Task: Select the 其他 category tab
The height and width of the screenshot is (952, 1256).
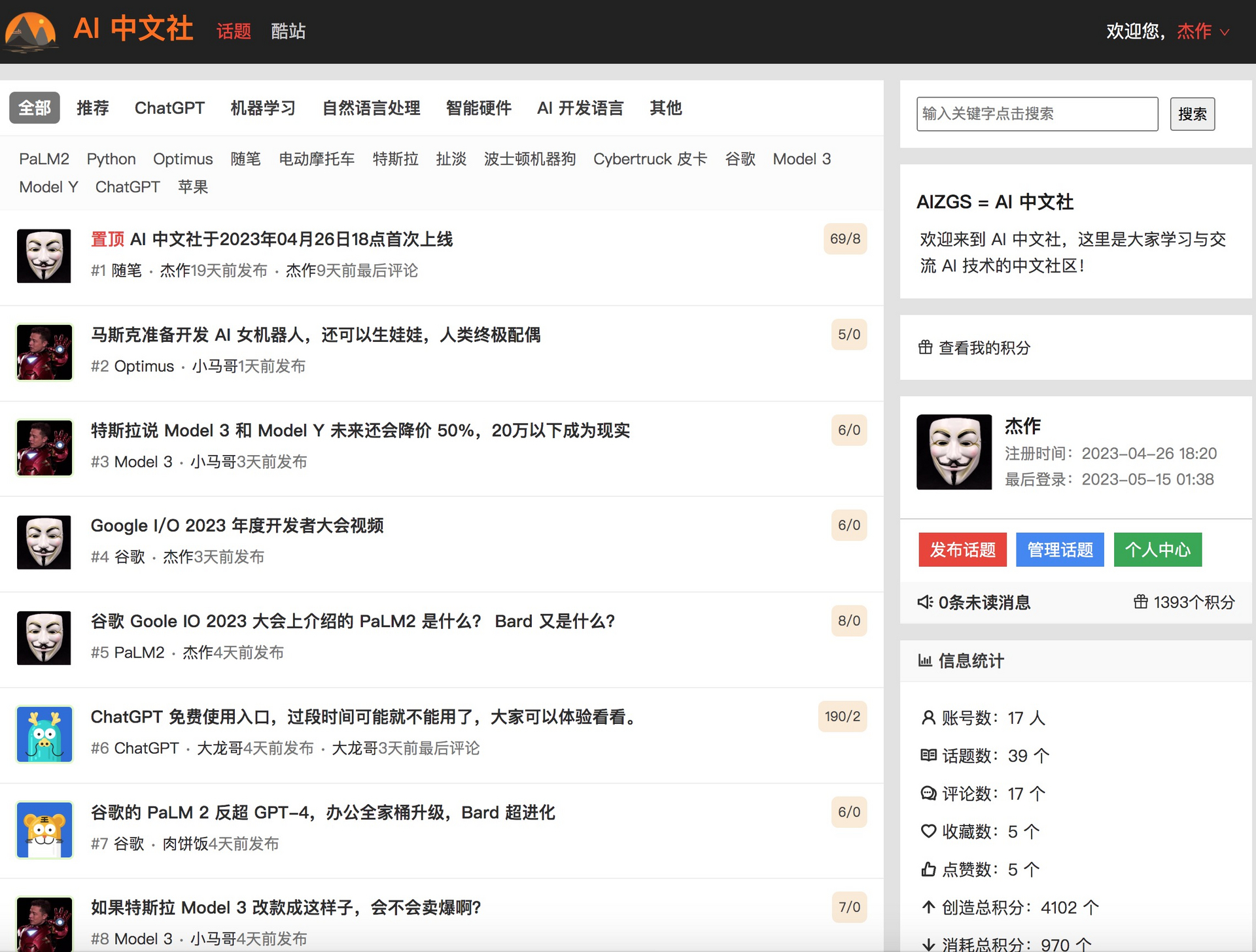Action: tap(665, 108)
